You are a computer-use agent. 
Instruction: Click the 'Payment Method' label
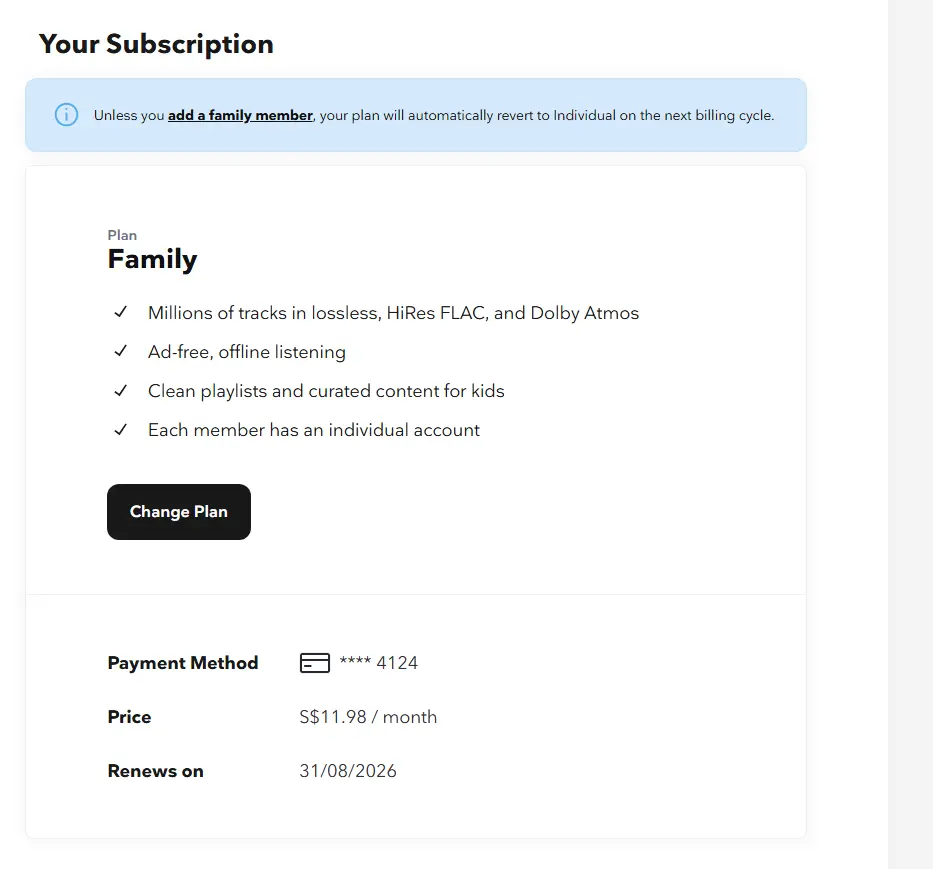click(183, 663)
